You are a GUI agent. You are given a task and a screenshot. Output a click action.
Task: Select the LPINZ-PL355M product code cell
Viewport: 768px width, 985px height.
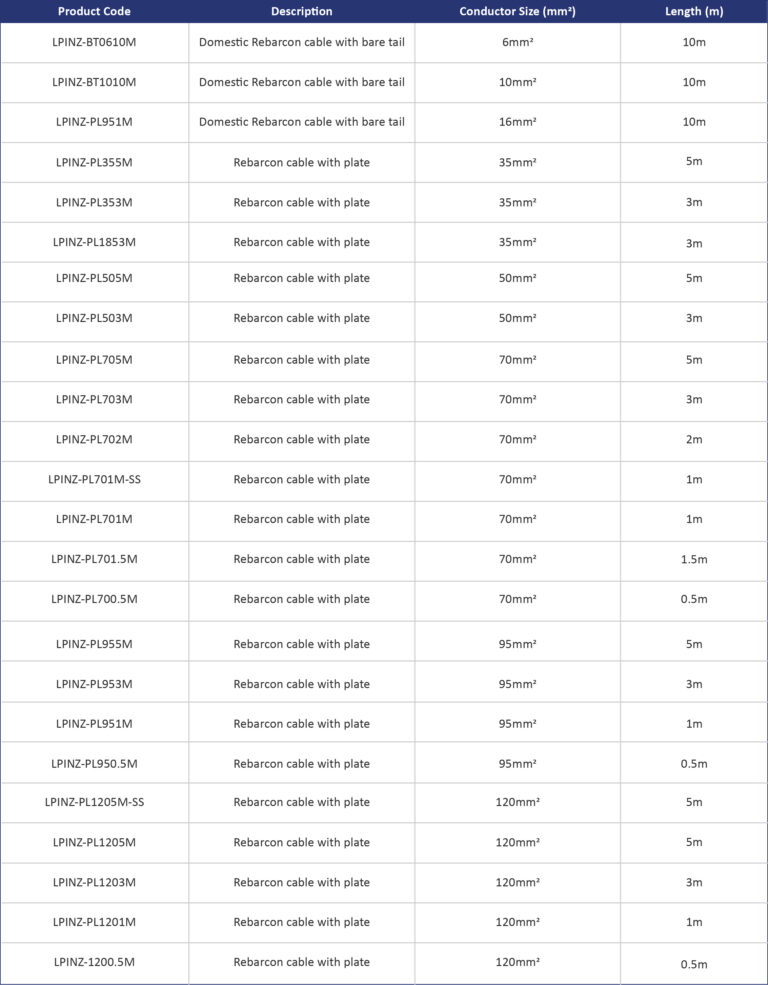point(94,162)
